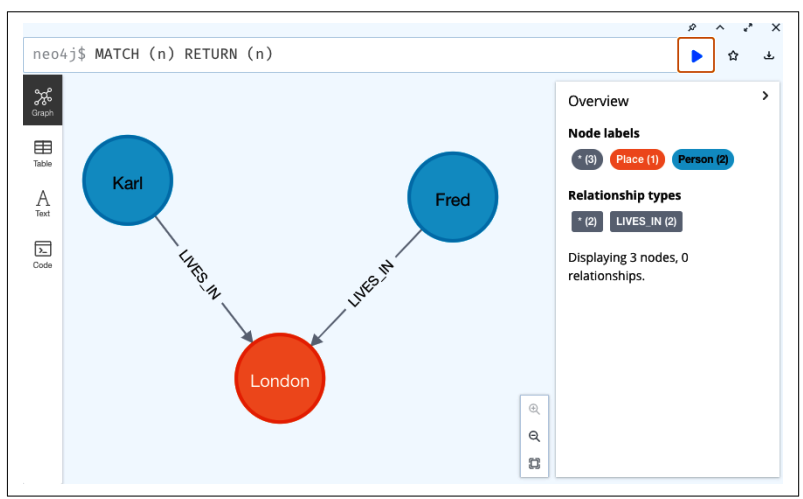Click into the Cypher query editor

point(350,54)
